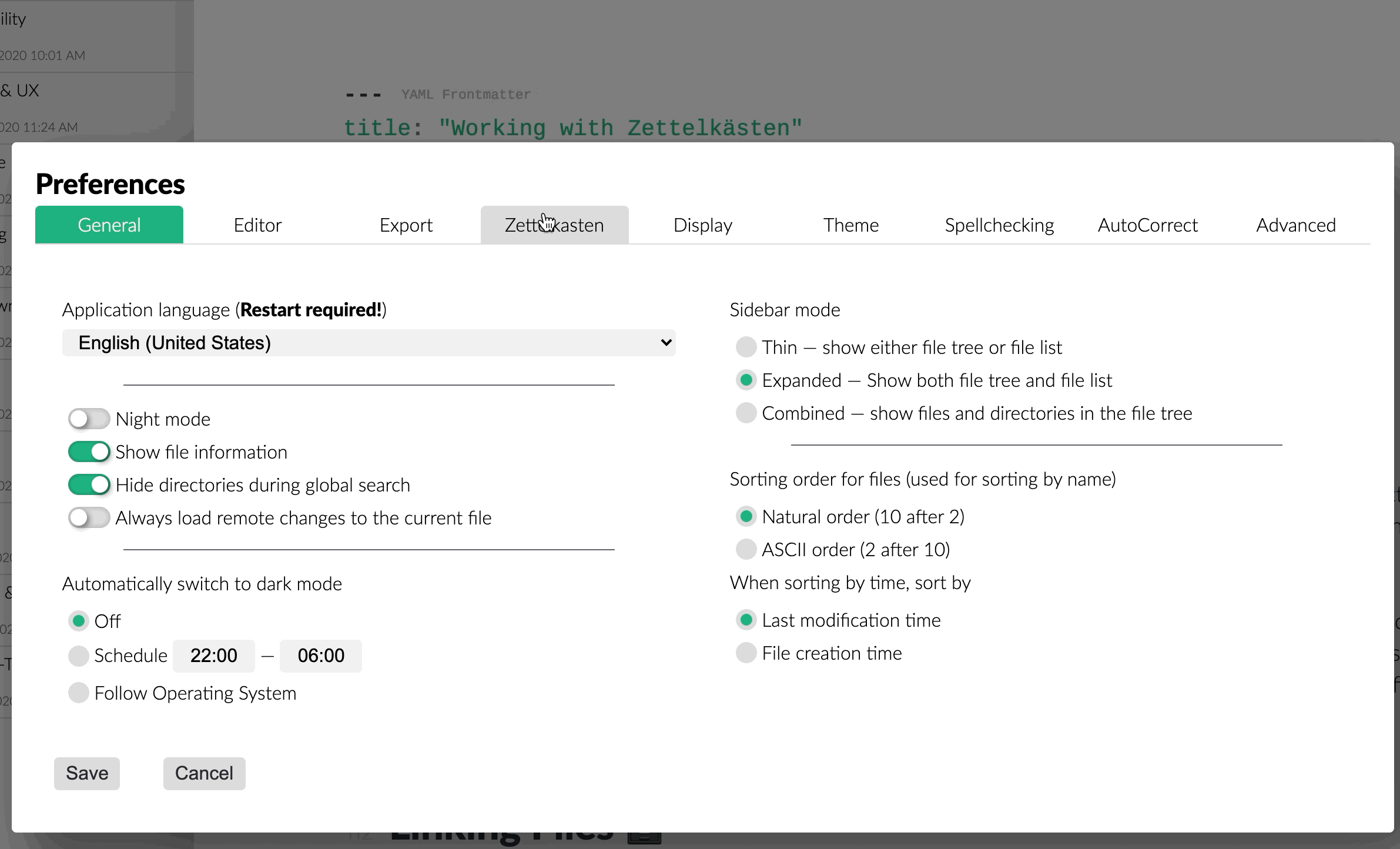Open the Theme tab
The image size is (1400, 849).
pyautogui.click(x=851, y=225)
